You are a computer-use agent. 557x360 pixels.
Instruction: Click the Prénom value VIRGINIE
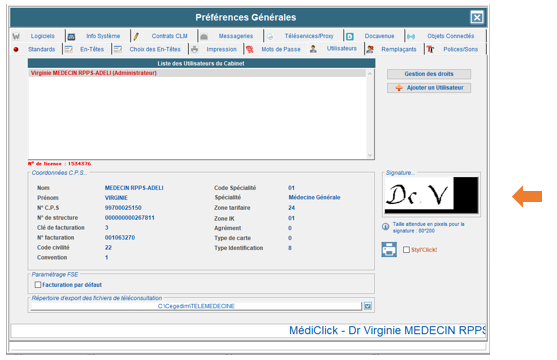coord(116,198)
